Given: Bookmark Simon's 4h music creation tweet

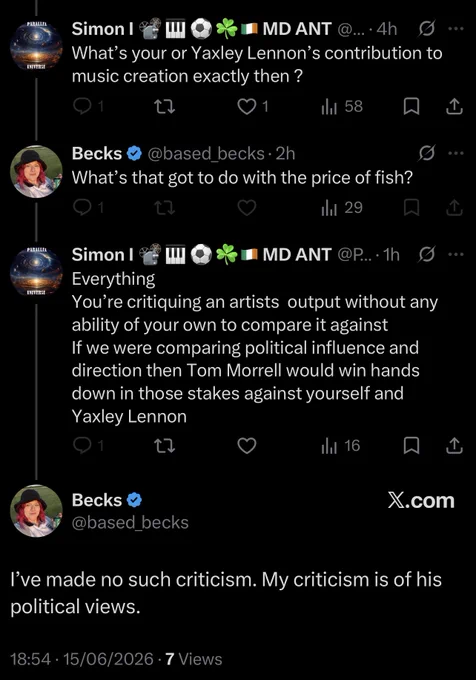Looking at the screenshot, I should [411, 106].
